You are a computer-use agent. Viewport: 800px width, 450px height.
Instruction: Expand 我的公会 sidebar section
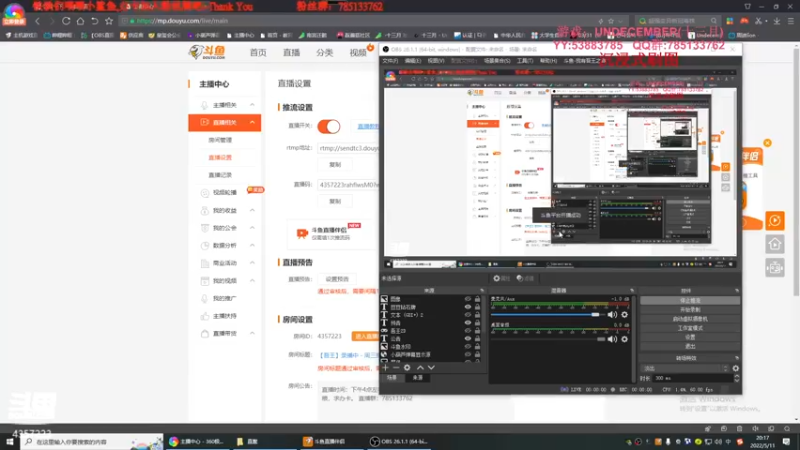click(x=252, y=228)
